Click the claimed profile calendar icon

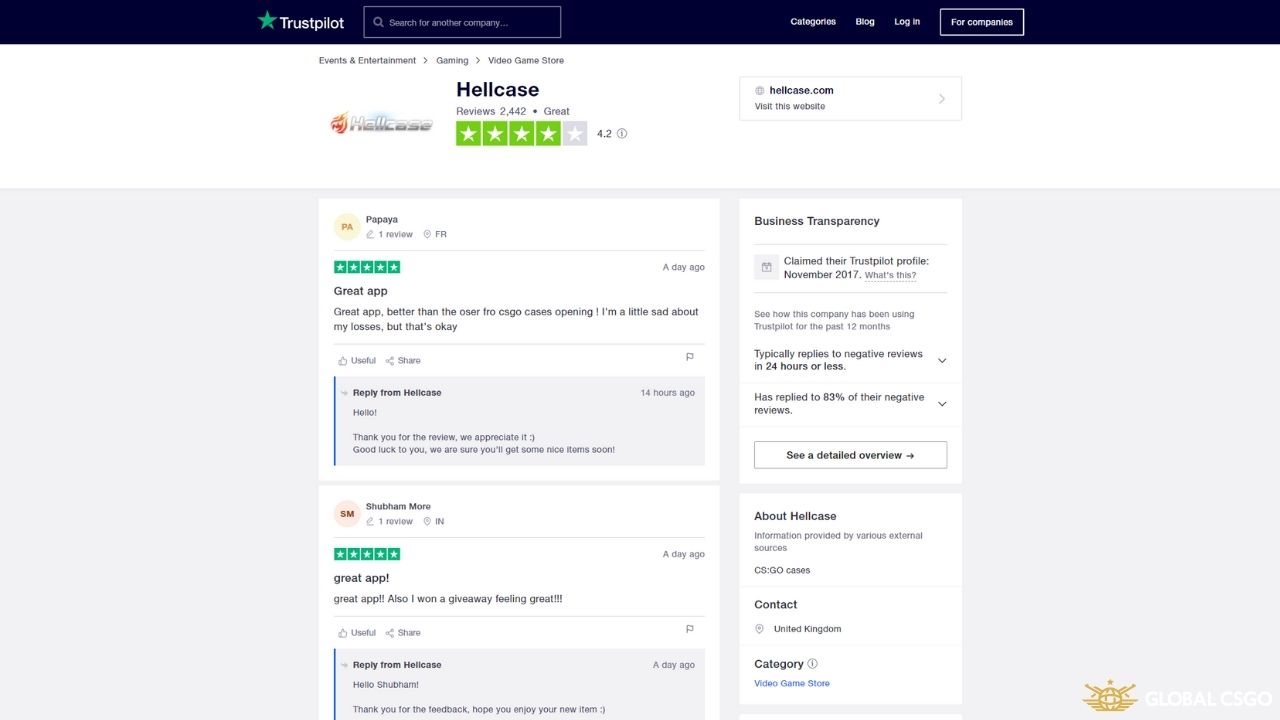[x=767, y=267]
